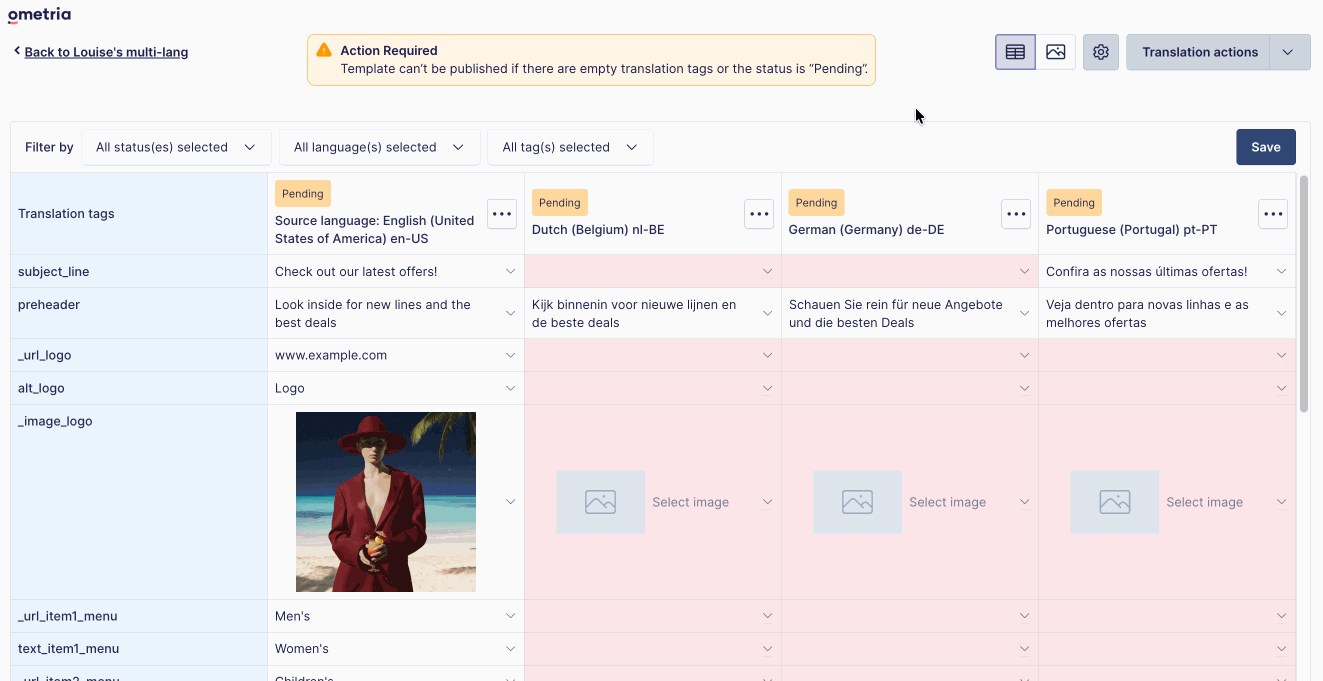Click the vertical table scrollbar
The height and width of the screenshot is (681, 1323).
pos(1303,293)
